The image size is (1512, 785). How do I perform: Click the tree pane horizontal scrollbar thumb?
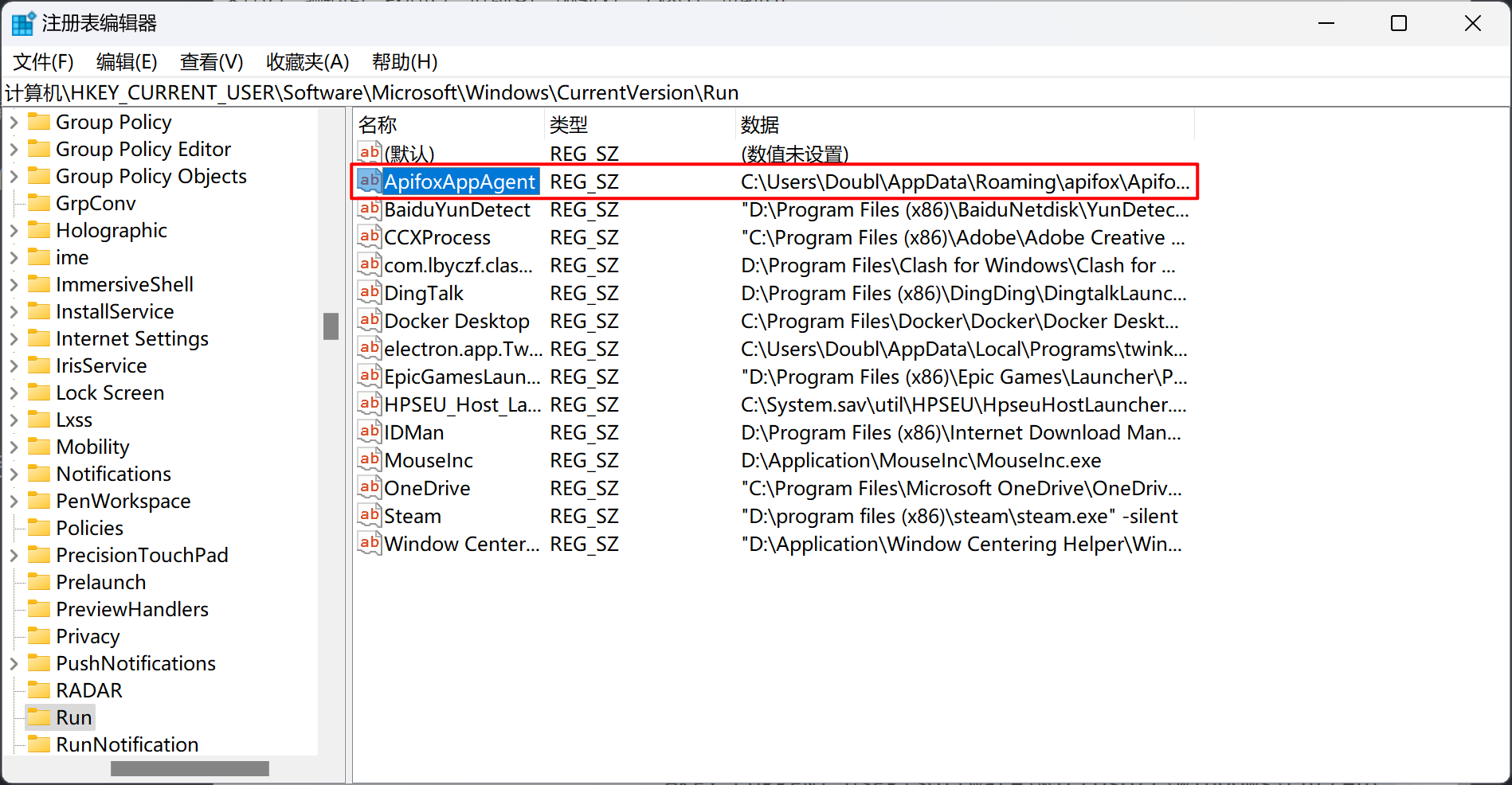pyautogui.click(x=190, y=768)
